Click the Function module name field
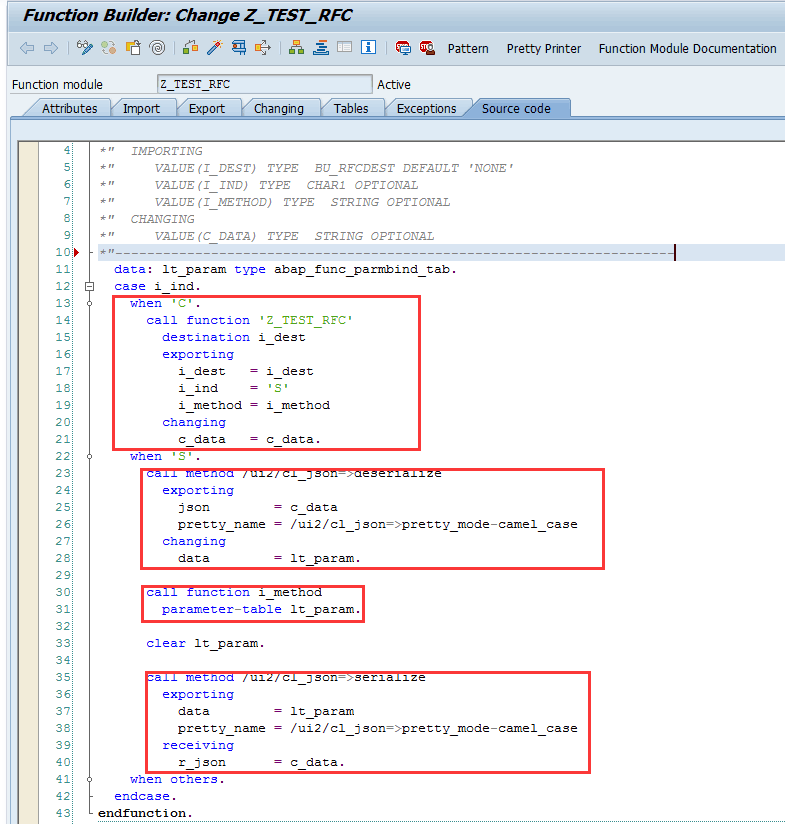 click(264, 84)
